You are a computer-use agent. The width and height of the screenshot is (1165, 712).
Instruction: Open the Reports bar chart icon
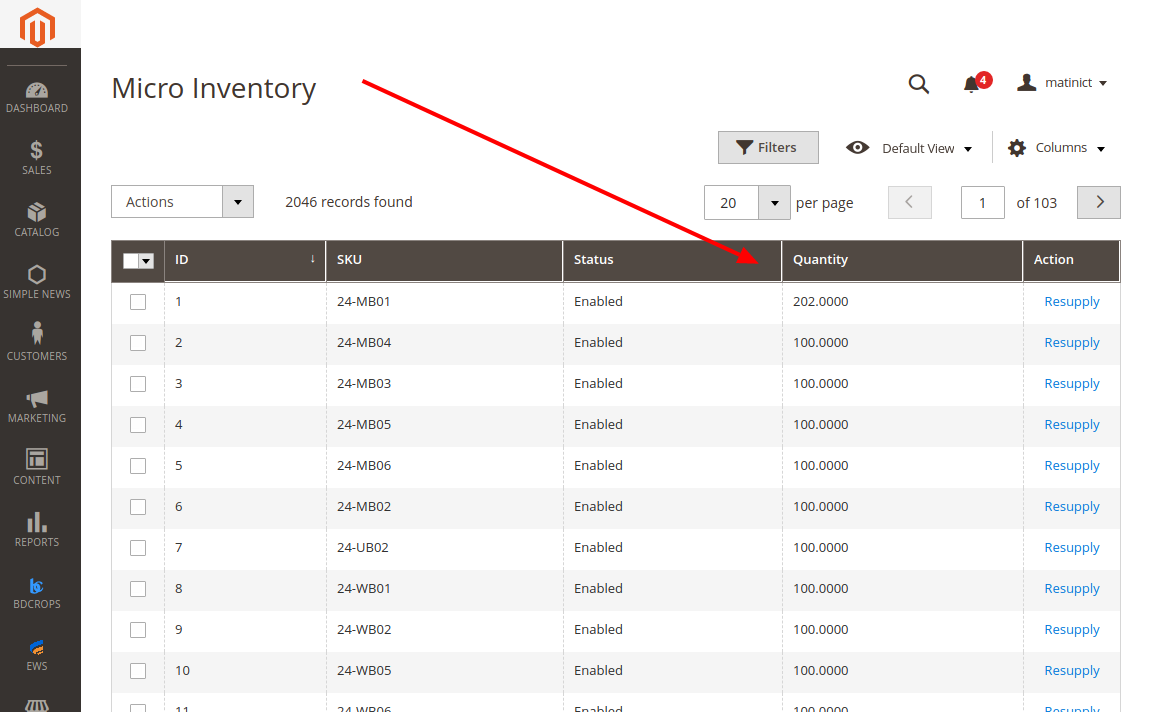(37, 522)
